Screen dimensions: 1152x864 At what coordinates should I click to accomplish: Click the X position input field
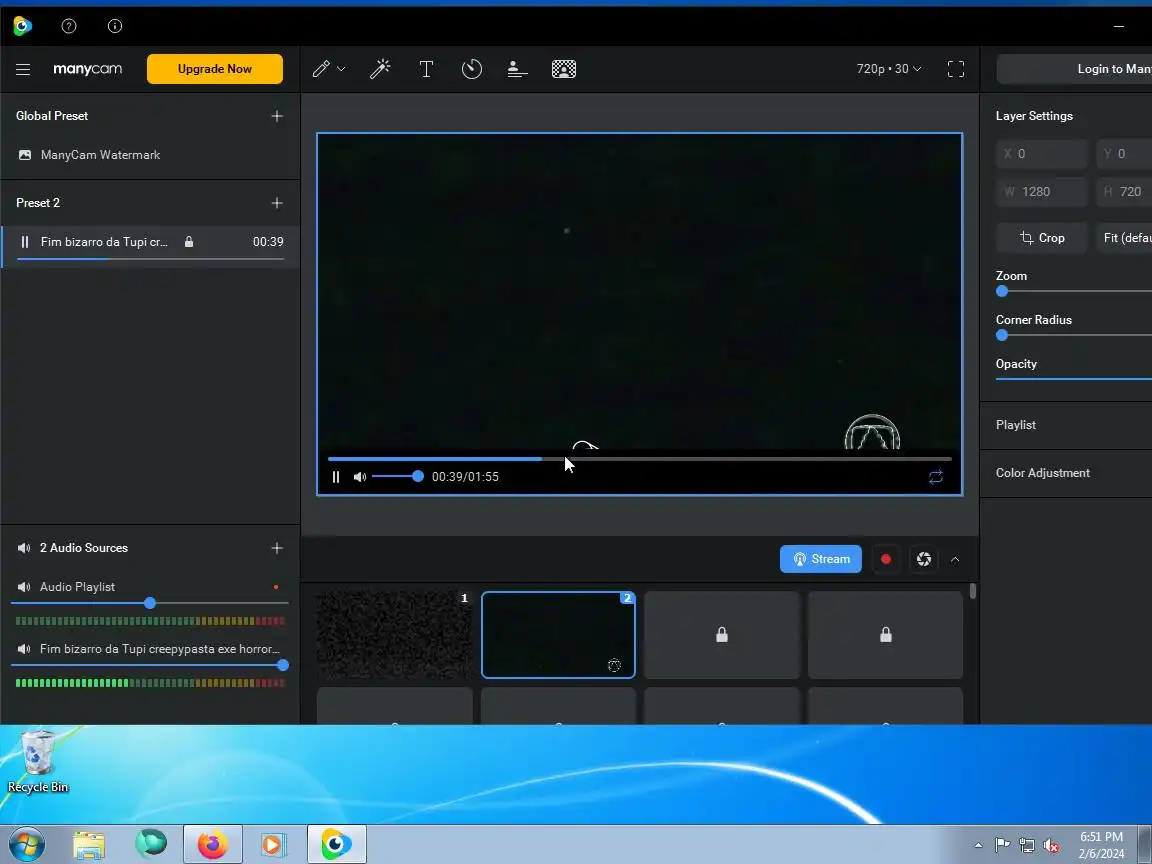pyautogui.click(x=1041, y=154)
